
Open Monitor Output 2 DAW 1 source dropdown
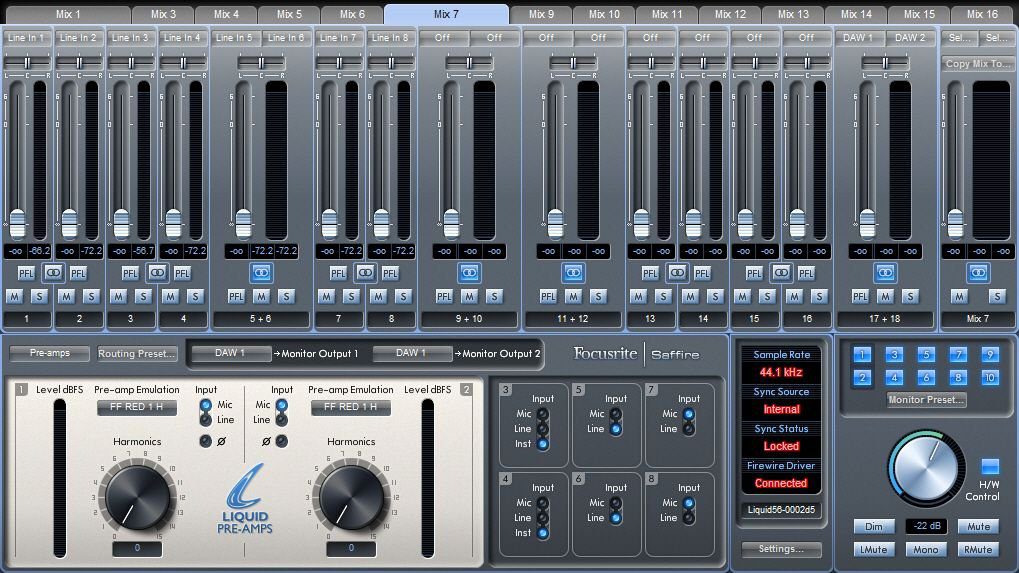[x=411, y=353]
